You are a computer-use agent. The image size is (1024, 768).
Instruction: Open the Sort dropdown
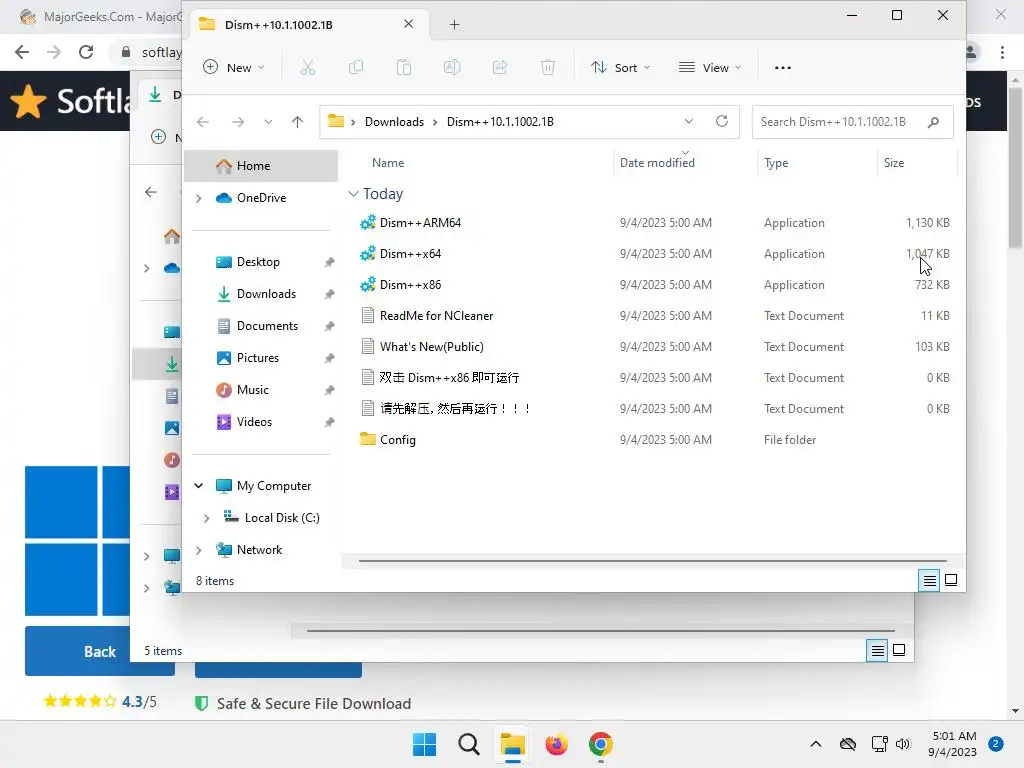620,67
